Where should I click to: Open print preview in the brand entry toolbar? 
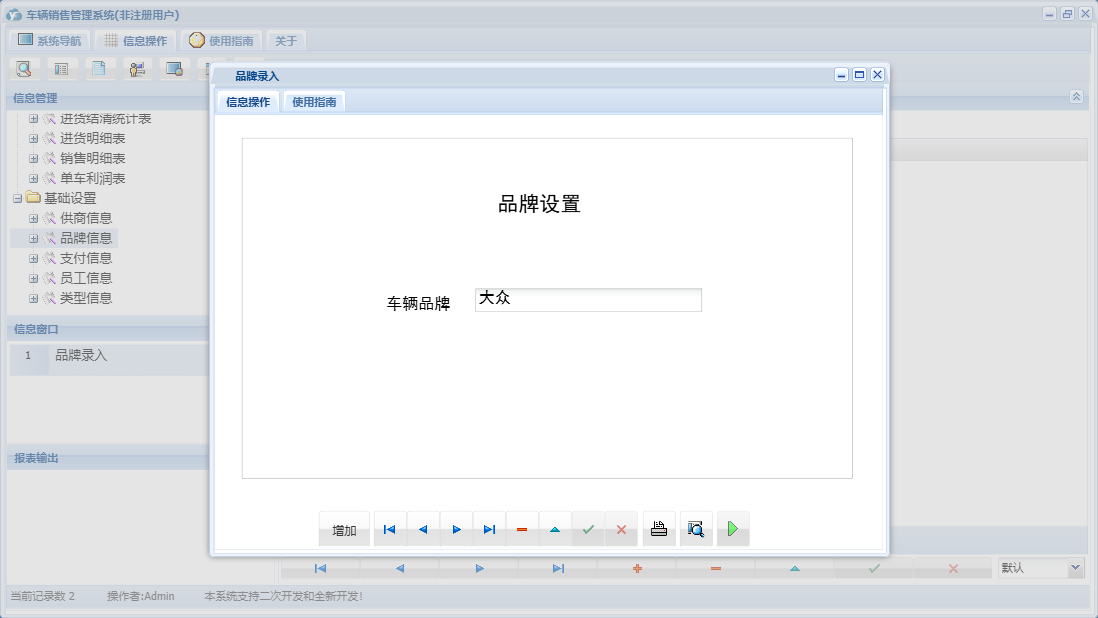pyautogui.click(x=695, y=529)
